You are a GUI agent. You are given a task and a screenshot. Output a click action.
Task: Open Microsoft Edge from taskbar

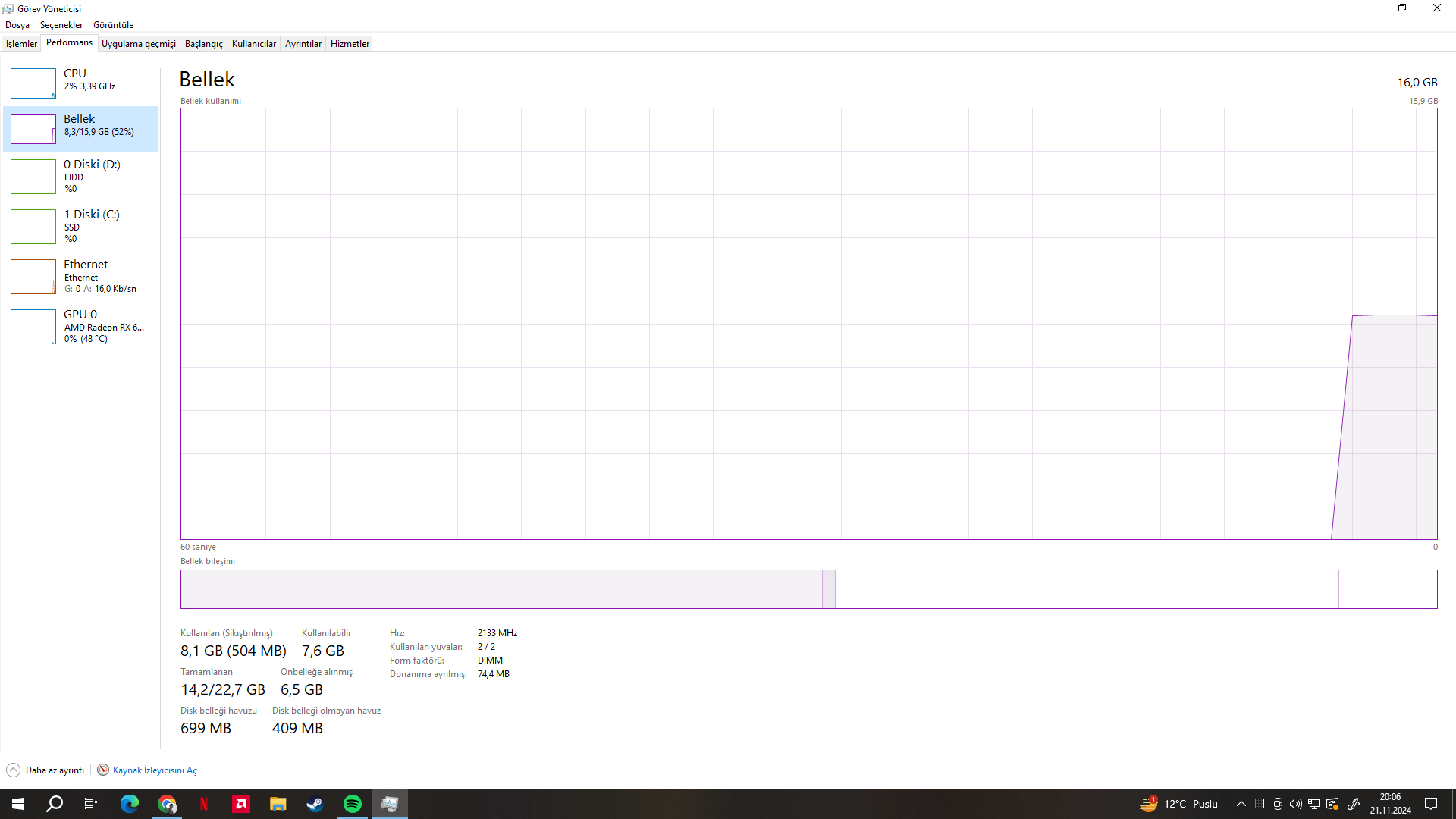pyautogui.click(x=130, y=804)
